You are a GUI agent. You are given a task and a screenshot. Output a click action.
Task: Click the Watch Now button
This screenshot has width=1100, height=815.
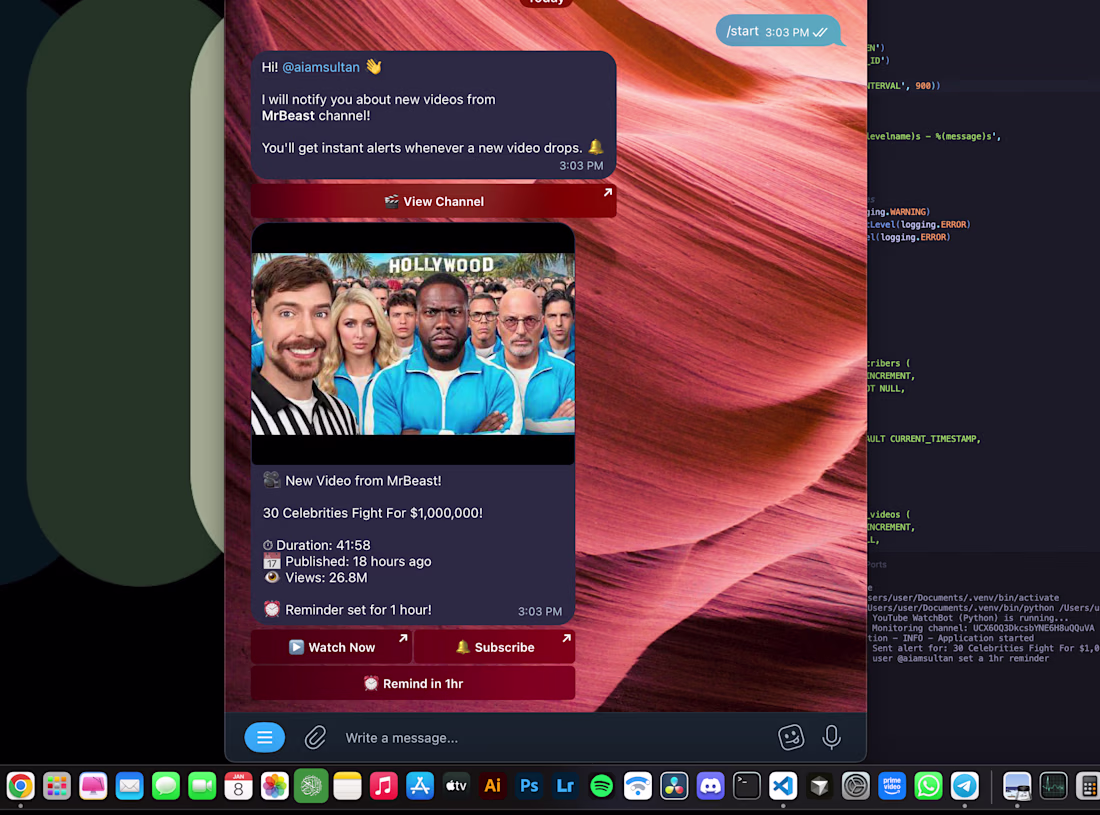[332, 647]
